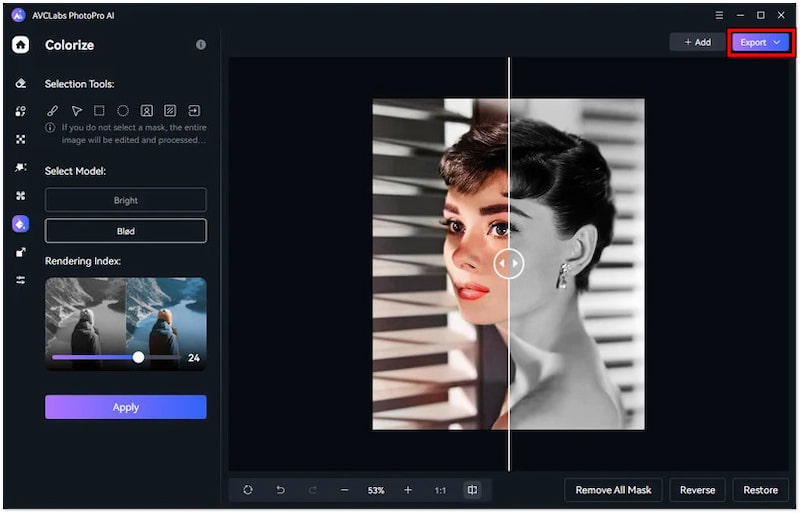The height and width of the screenshot is (513, 800).
Task: Go to the Home screen icon
Action: pos(19,45)
